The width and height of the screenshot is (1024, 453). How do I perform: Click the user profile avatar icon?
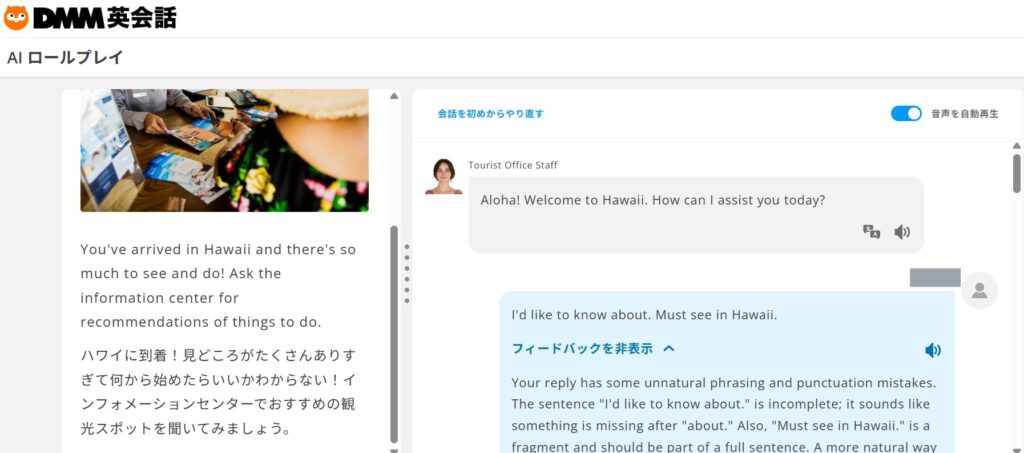979,290
